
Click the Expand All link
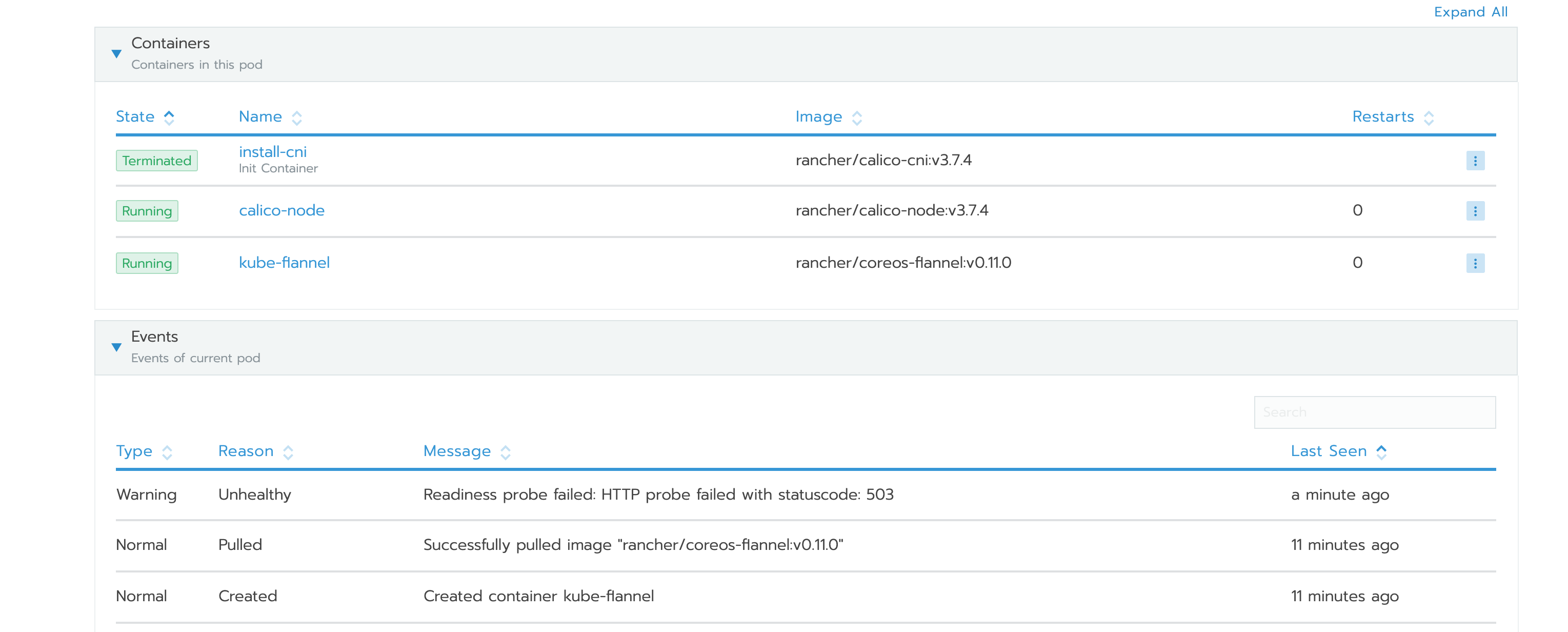(x=1470, y=12)
